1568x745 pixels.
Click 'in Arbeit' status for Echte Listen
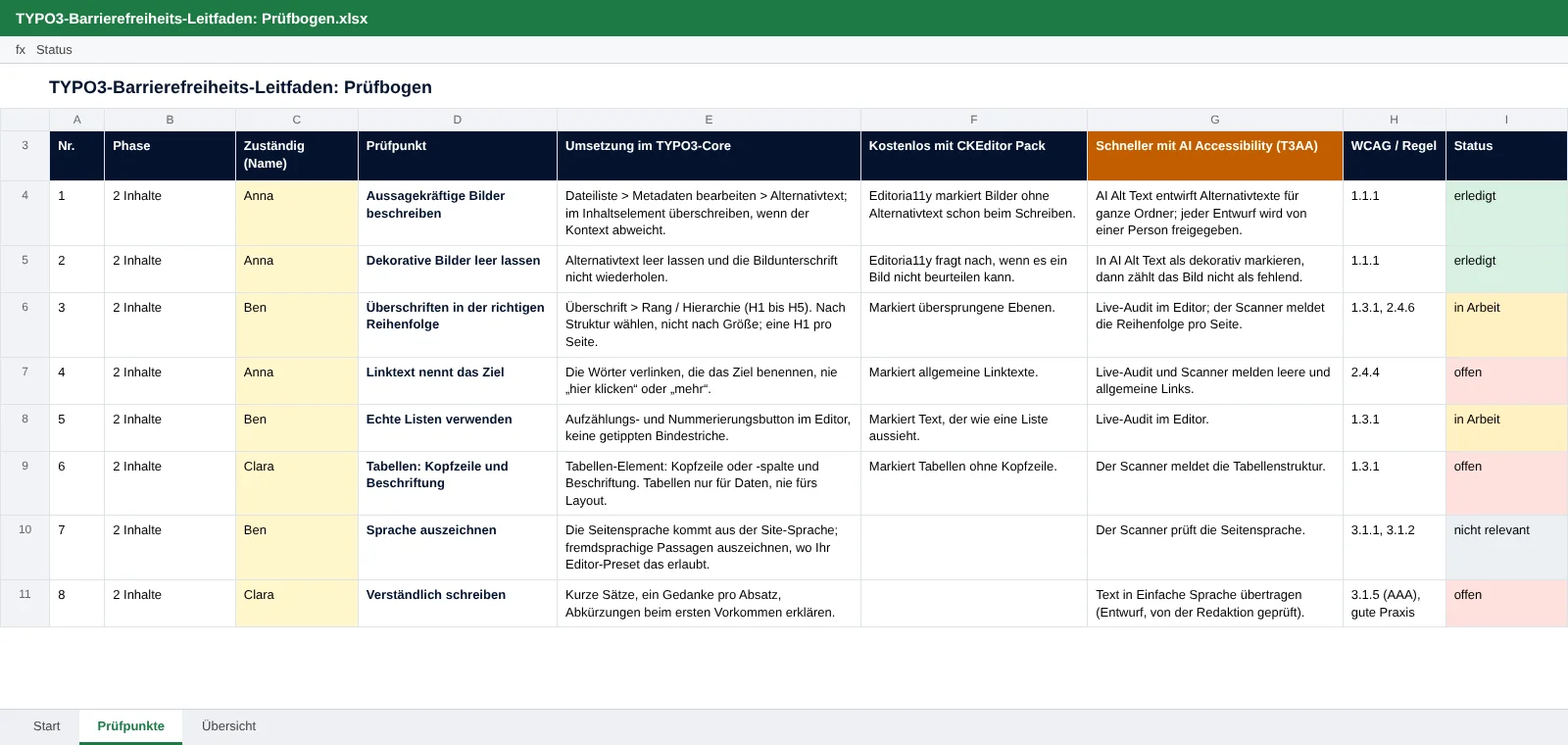tap(1506, 427)
